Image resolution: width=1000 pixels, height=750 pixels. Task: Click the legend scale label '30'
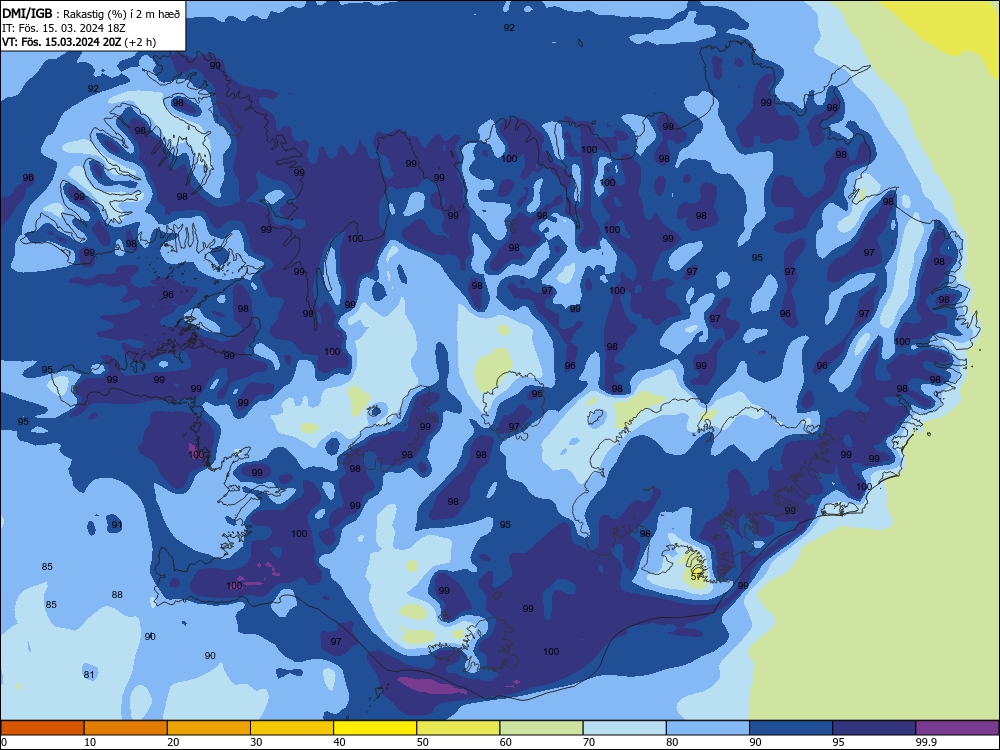[x=256, y=742]
